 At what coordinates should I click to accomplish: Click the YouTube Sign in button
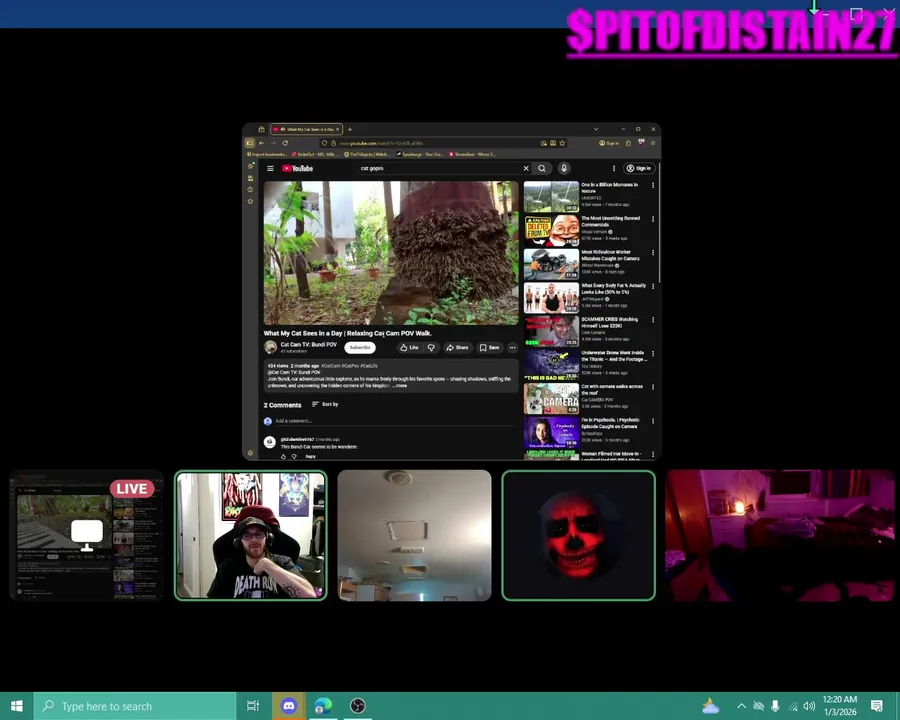(639, 168)
